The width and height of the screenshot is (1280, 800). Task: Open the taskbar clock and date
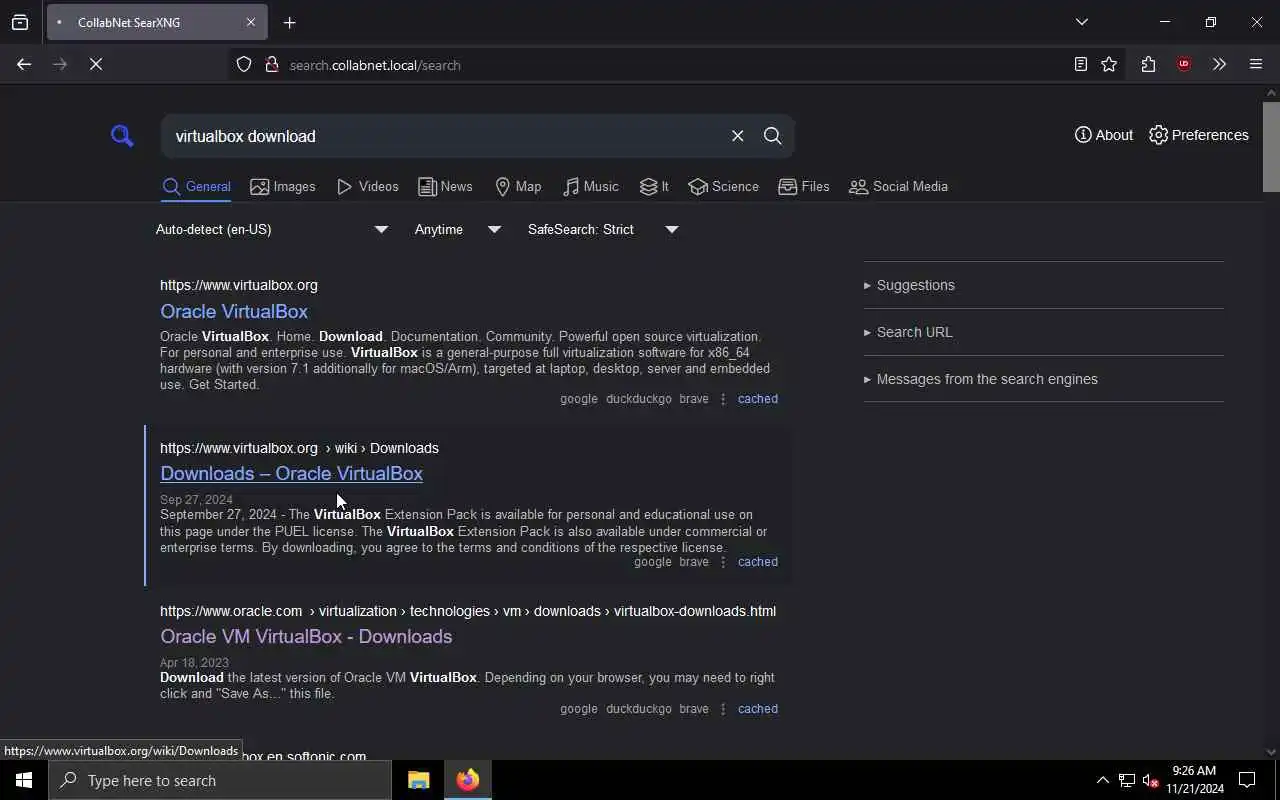[x=1195, y=780]
